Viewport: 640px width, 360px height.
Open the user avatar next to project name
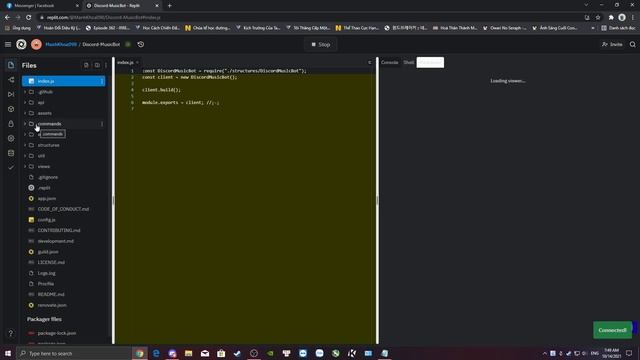[36, 44]
